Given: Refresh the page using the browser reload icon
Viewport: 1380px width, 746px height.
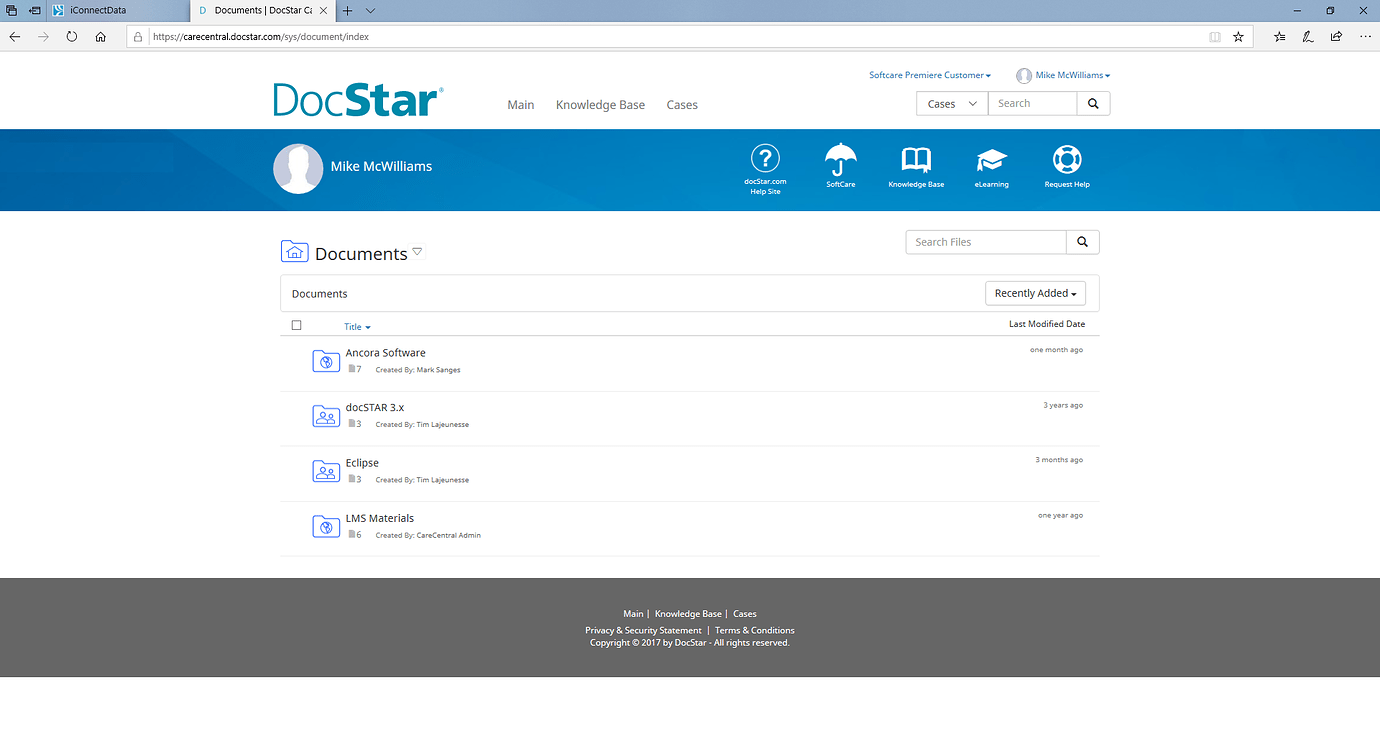Looking at the screenshot, I should tap(71, 36).
